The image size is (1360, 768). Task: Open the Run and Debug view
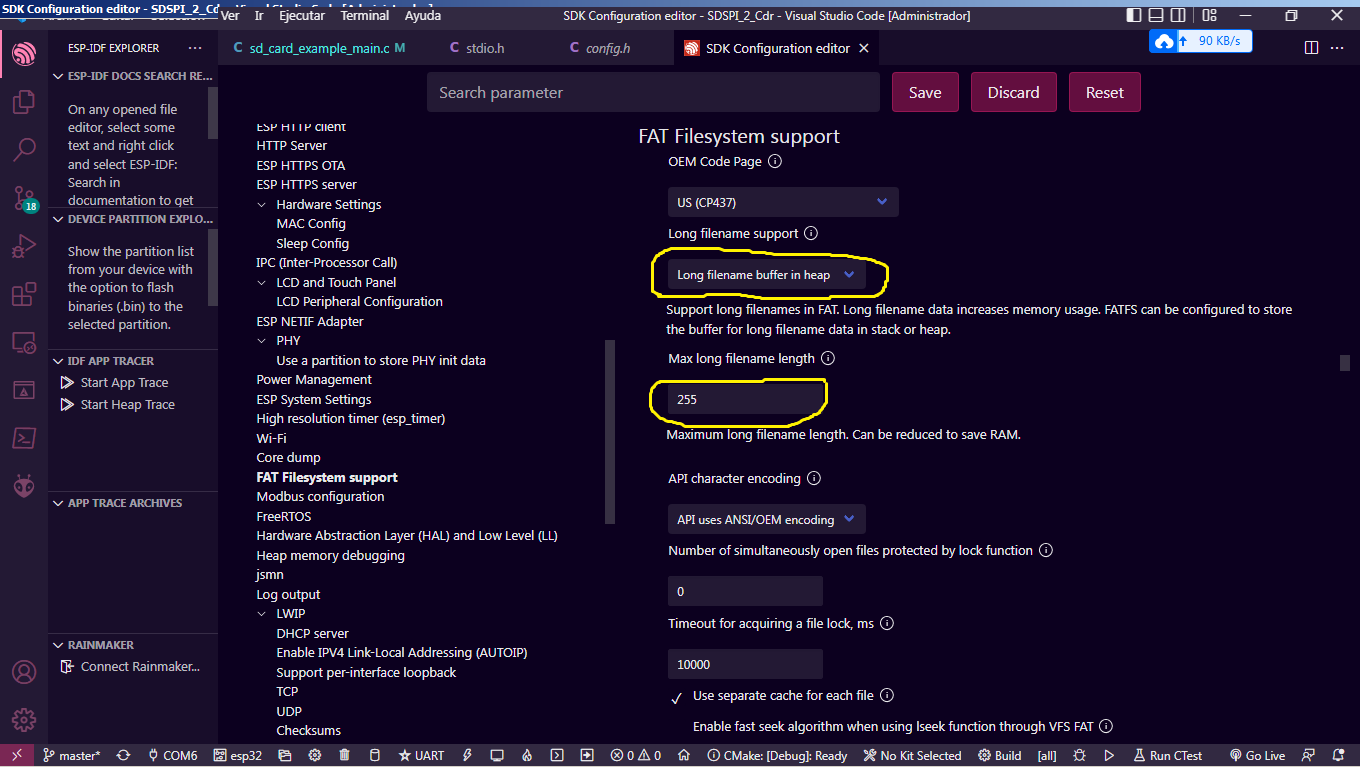[x=24, y=246]
